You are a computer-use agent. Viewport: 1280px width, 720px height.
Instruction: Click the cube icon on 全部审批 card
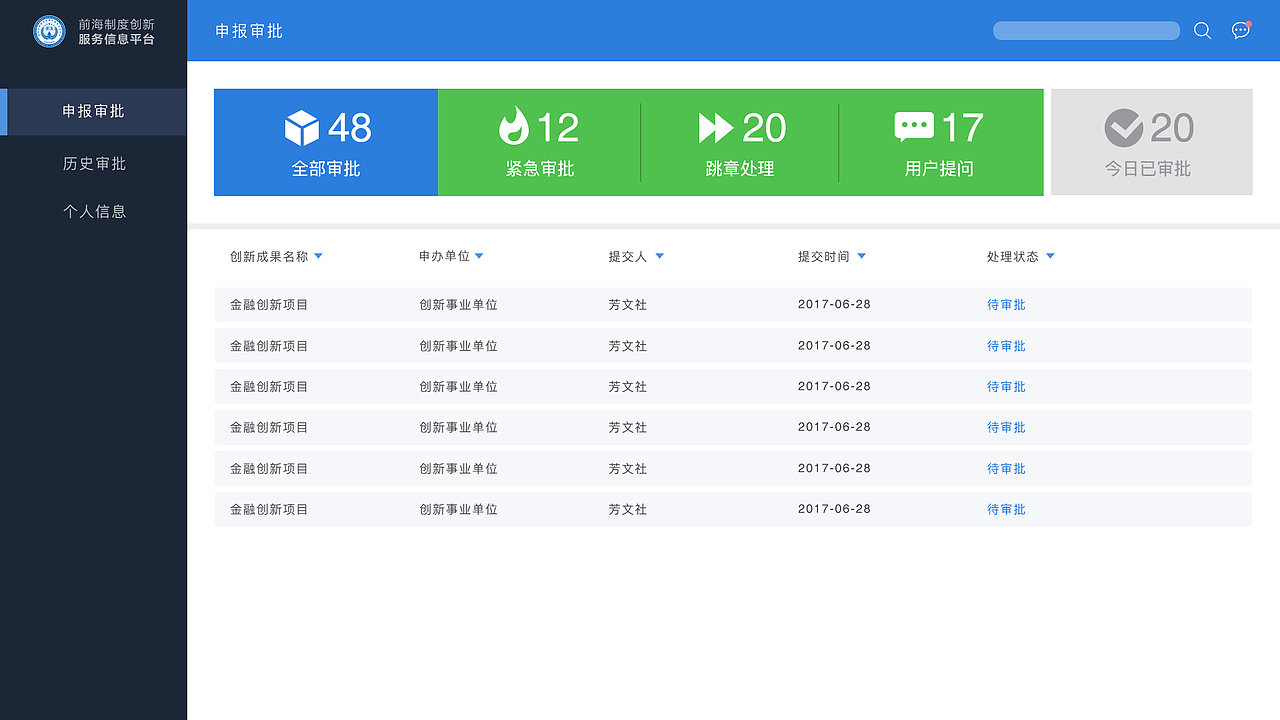[302, 126]
